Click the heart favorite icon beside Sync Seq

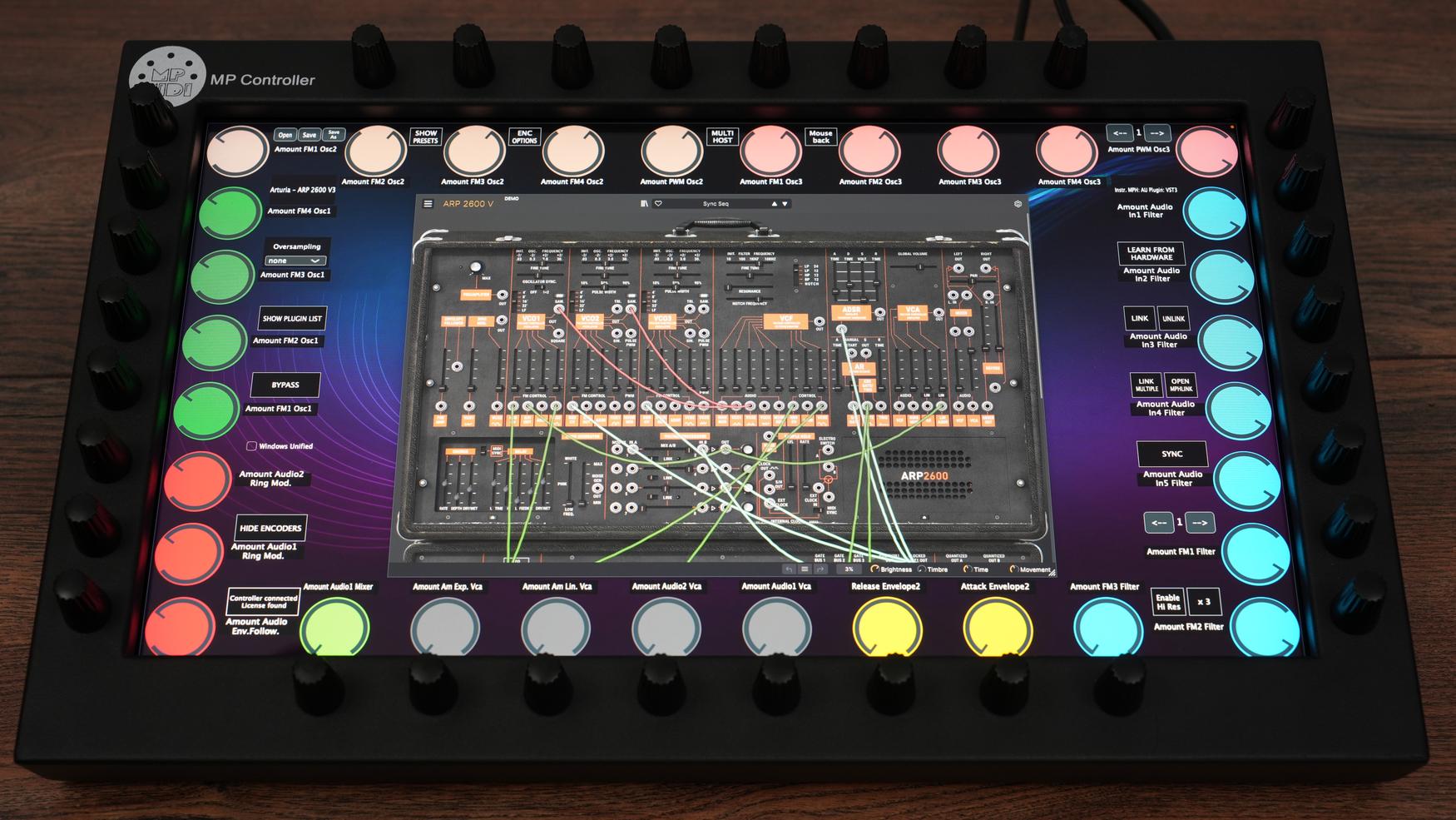pyautogui.click(x=658, y=203)
